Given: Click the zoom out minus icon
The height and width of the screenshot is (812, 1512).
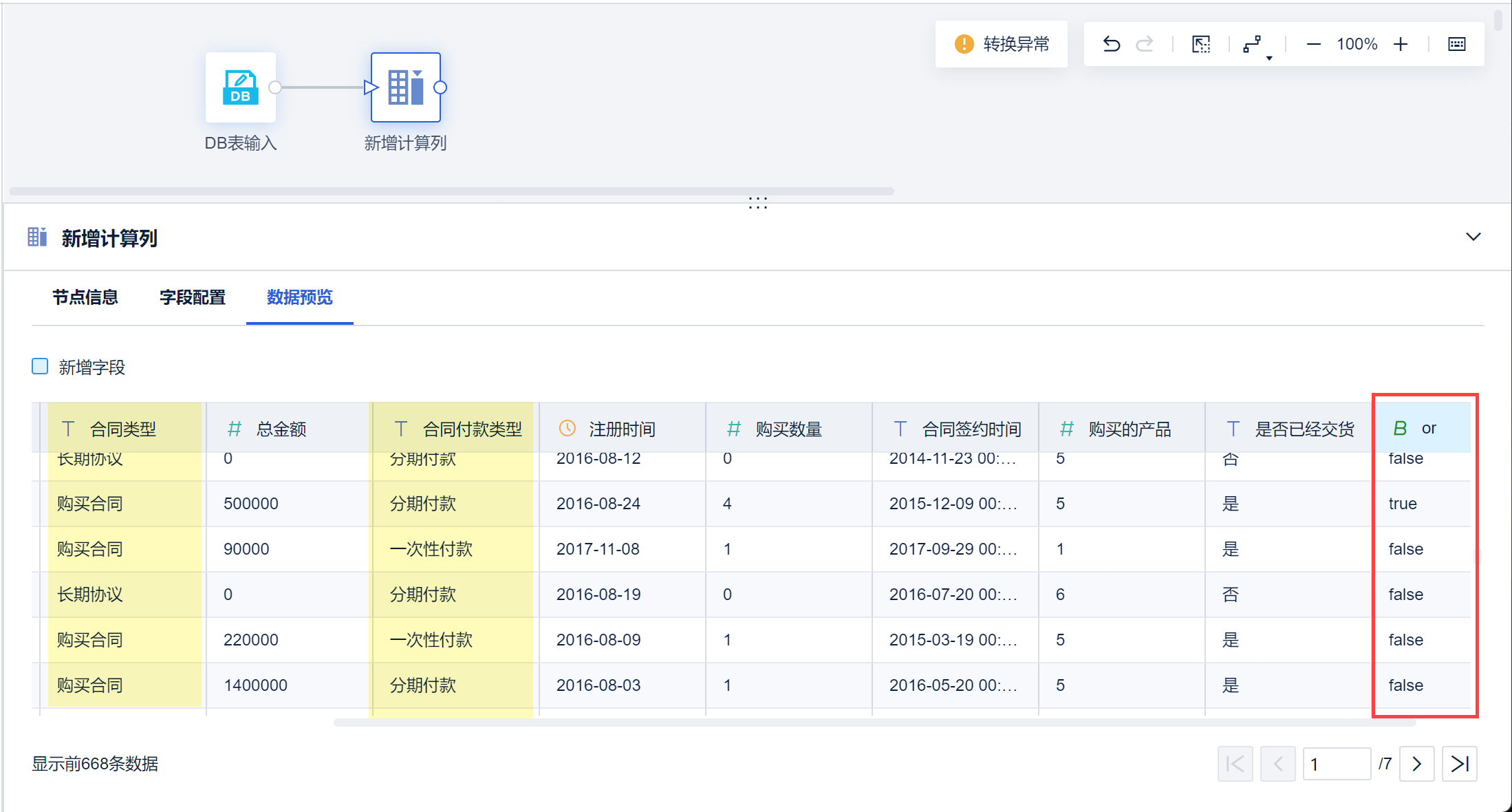Looking at the screenshot, I should point(1313,44).
